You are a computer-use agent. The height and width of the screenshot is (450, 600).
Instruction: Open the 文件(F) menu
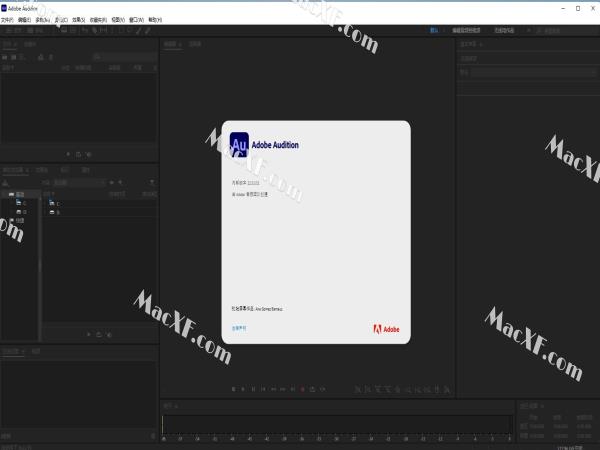(x=7, y=20)
